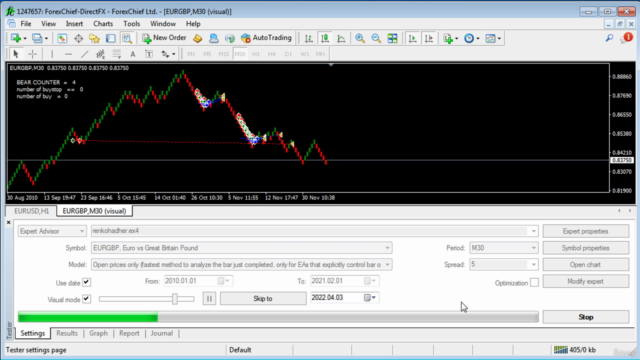Stop the running test
This screenshot has height=360, width=640.
pos(585,317)
